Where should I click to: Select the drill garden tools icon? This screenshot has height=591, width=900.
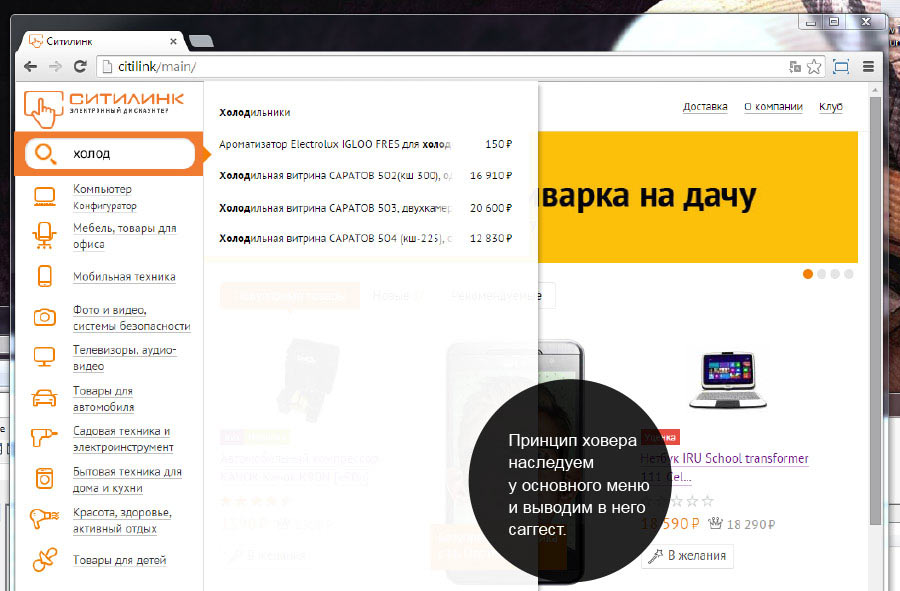[44, 438]
